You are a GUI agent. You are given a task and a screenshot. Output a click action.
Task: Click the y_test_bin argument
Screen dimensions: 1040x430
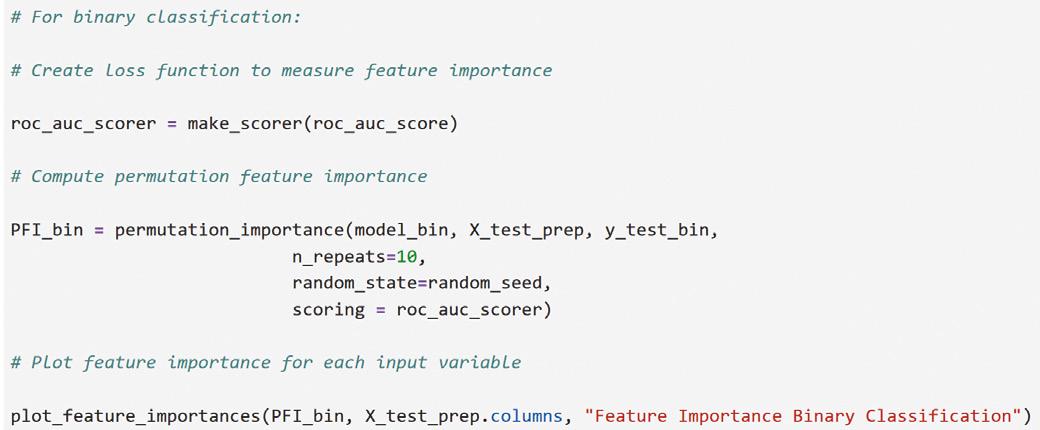[x=657, y=230]
